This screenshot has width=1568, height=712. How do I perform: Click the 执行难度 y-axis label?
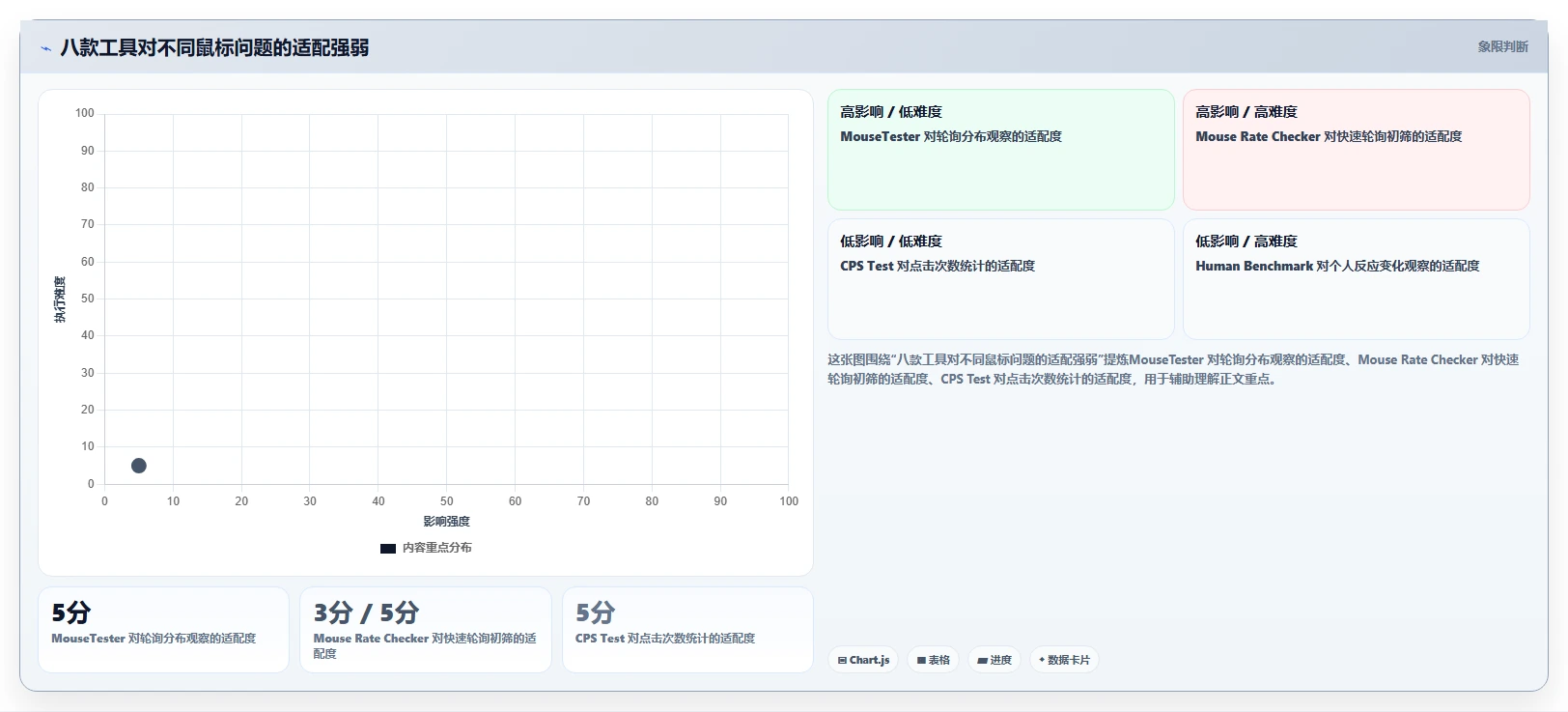pos(60,299)
